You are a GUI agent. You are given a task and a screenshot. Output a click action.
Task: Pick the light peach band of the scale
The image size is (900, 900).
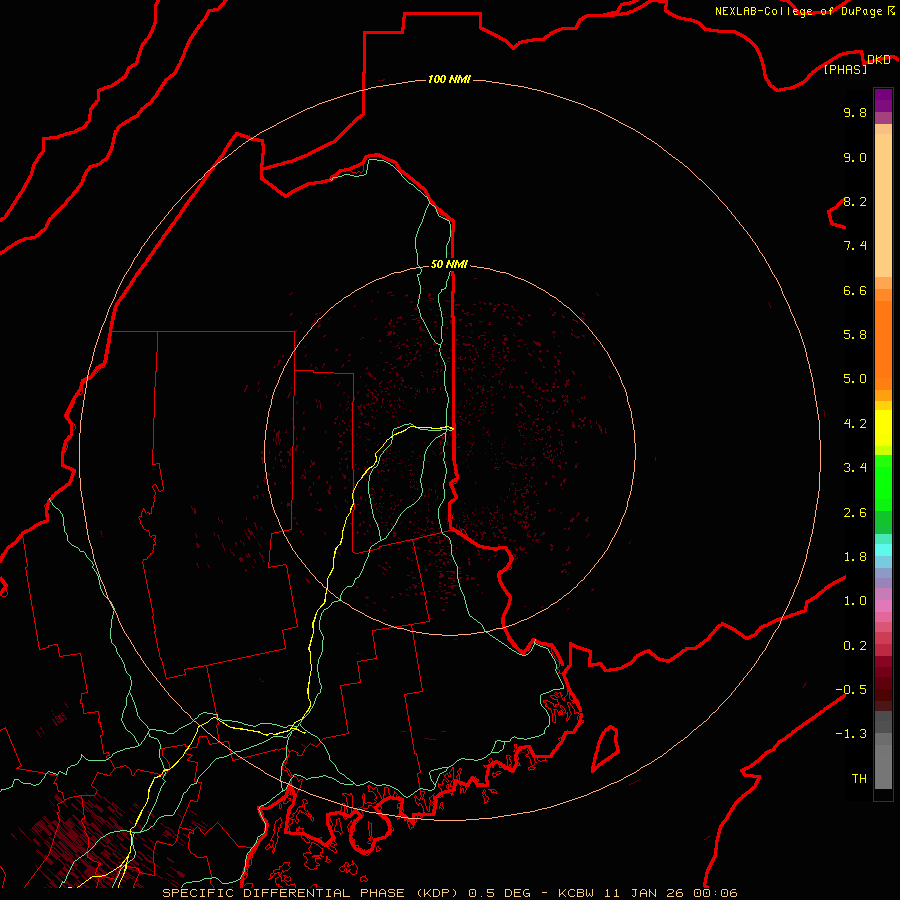pyautogui.click(x=883, y=205)
